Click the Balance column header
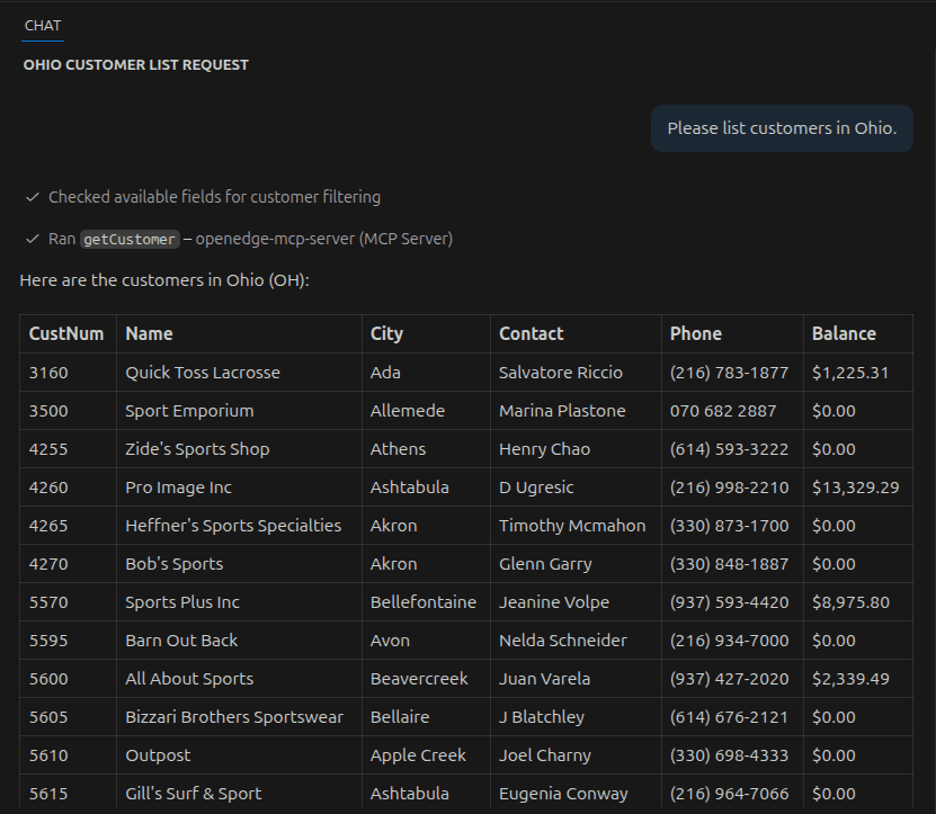This screenshot has width=936, height=814. (843, 334)
